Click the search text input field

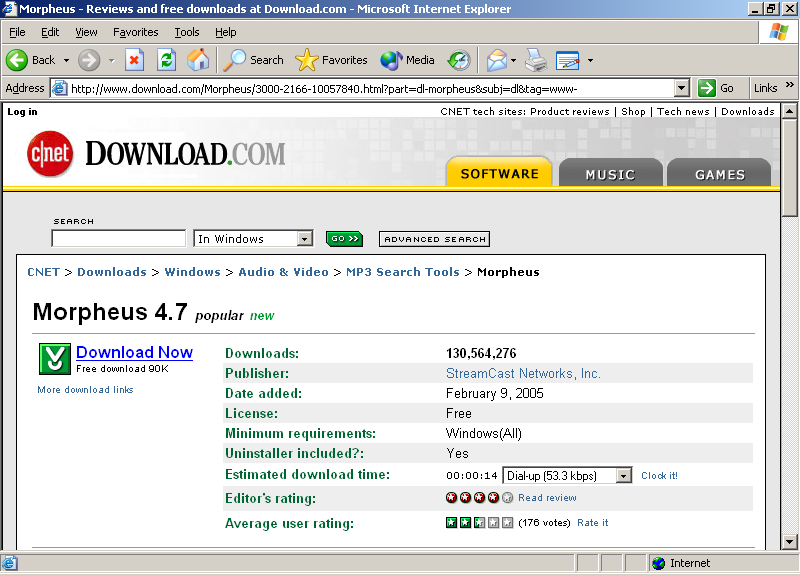118,238
